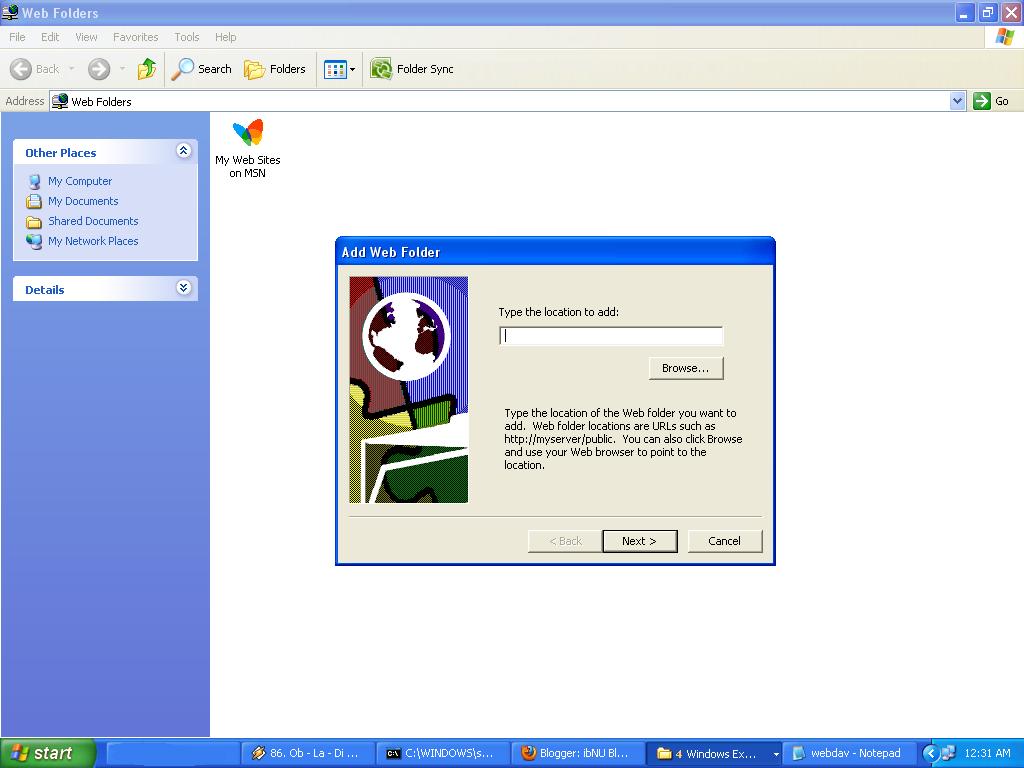Viewport: 1024px width, 768px height.
Task: Switch to the Winamp taskbar item
Action: click(308, 754)
